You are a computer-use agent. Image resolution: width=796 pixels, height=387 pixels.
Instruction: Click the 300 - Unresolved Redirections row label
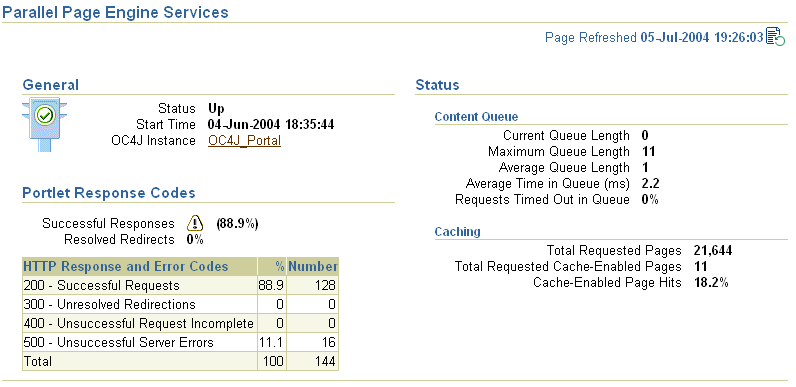tap(110, 305)
